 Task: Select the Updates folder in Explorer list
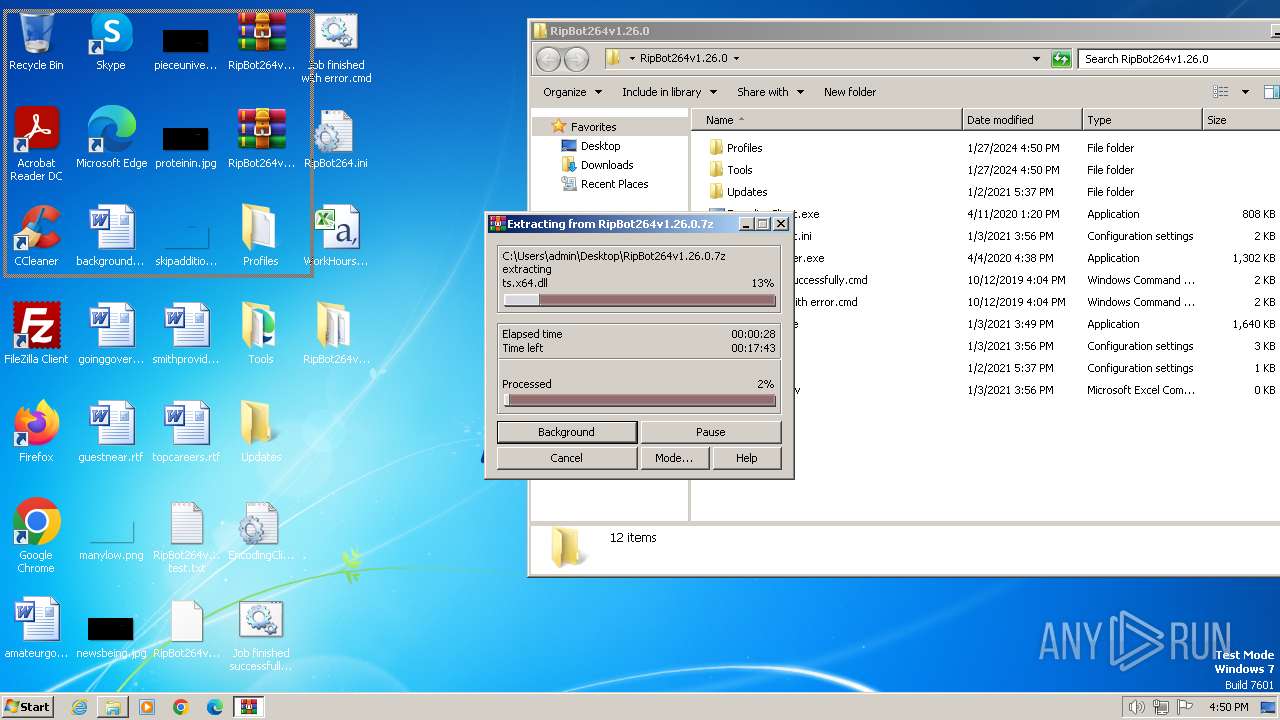(747, 192)
